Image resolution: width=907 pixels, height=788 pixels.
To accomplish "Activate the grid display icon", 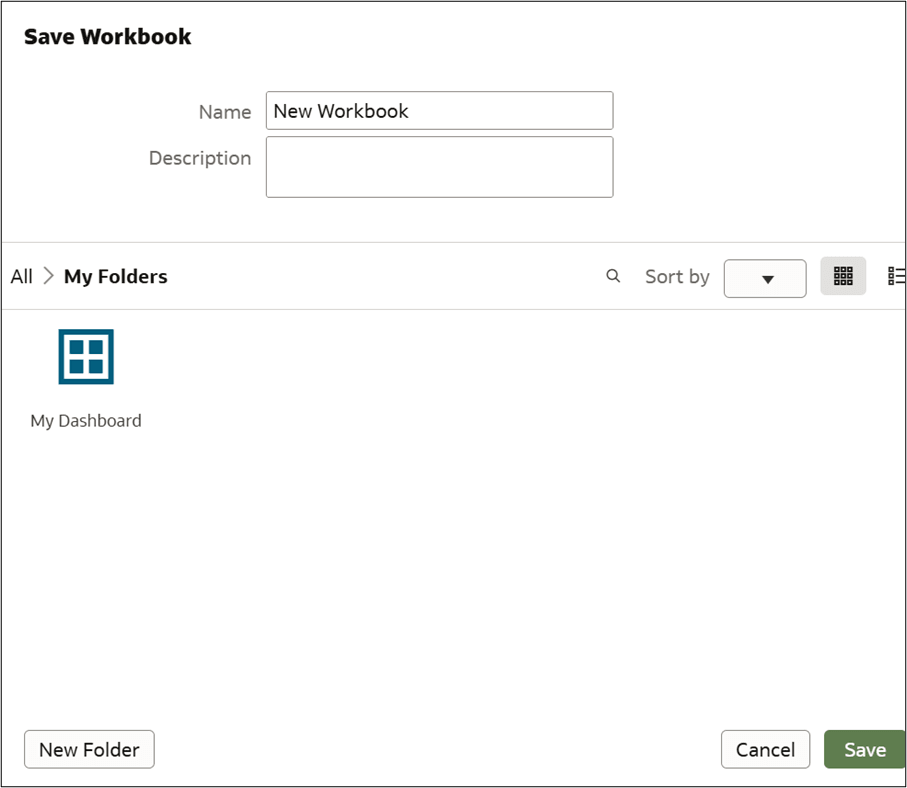I will tap(843, 275).
